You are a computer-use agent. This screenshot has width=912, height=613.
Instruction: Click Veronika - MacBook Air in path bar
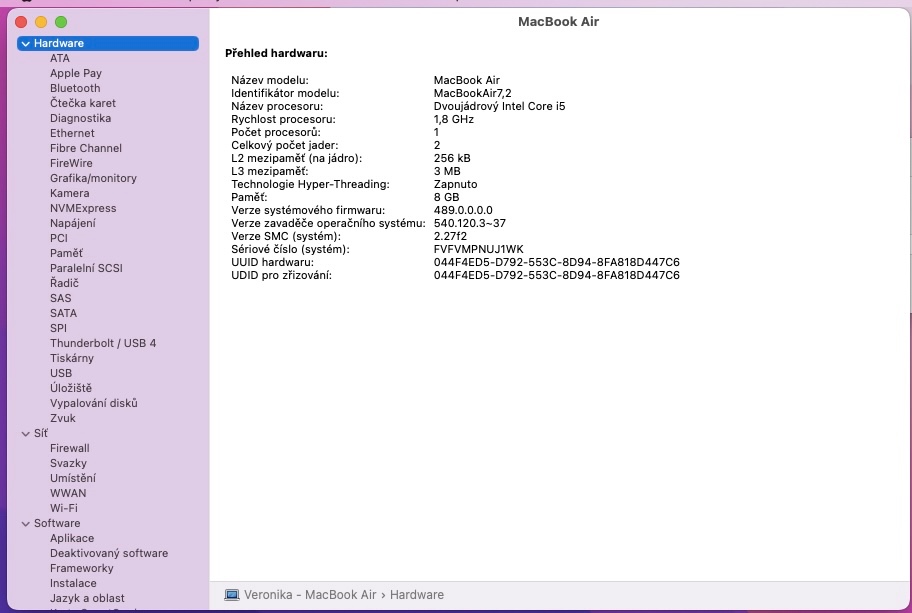pos(310,594)
